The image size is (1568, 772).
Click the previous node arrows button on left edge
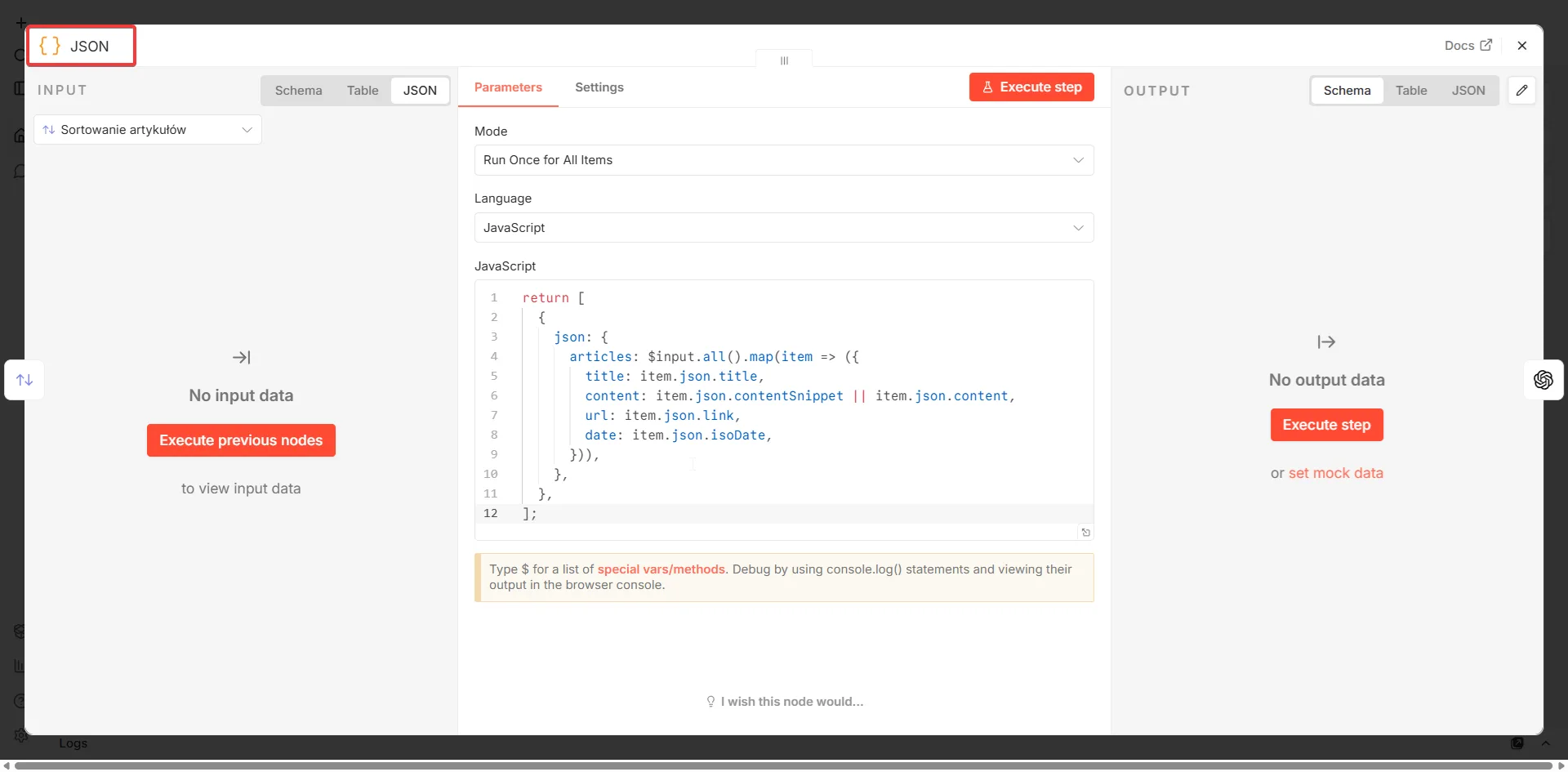24,380
